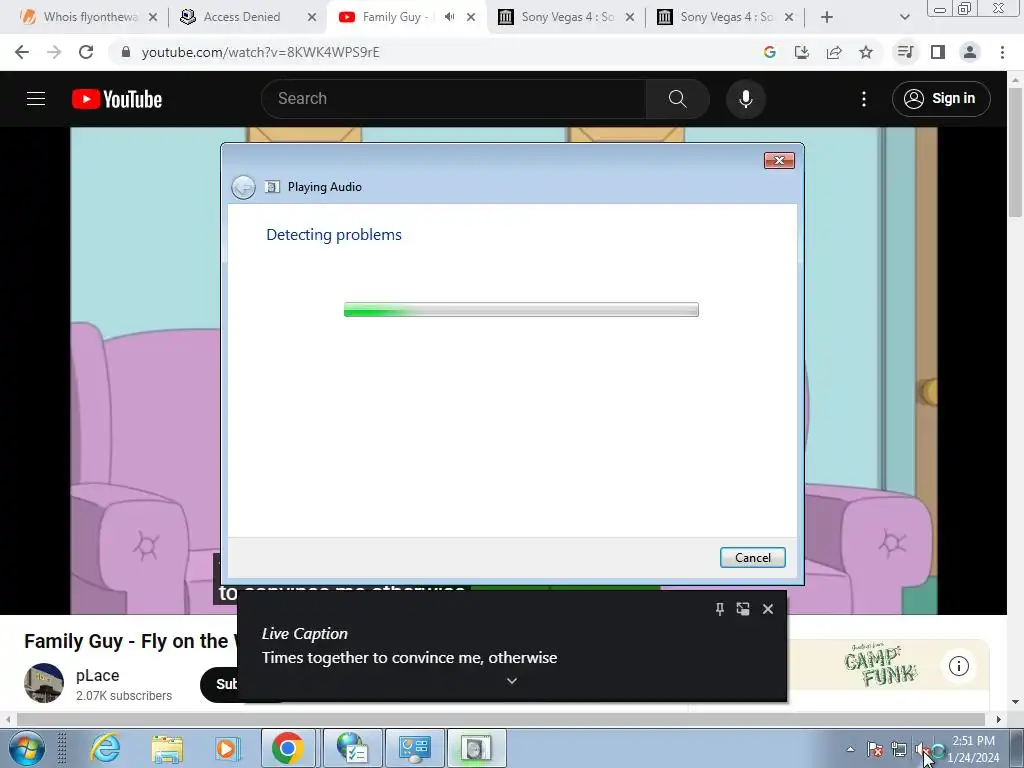Launch Internet Explorer from the taskbar
Viewport: 1024px width, 768px height.
105,748
